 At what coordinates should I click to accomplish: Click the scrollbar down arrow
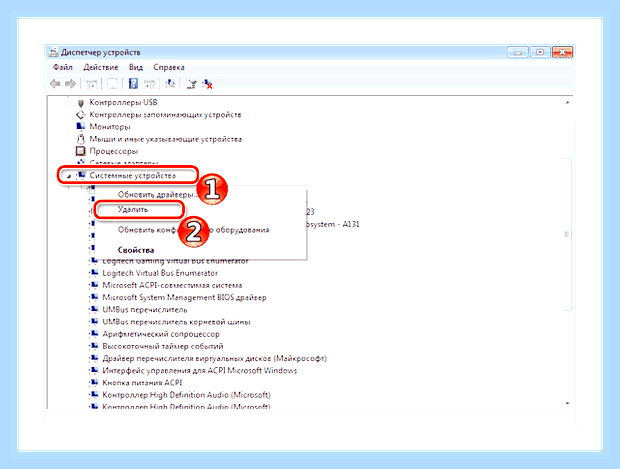pyautogui.click(x=567, y=403)
